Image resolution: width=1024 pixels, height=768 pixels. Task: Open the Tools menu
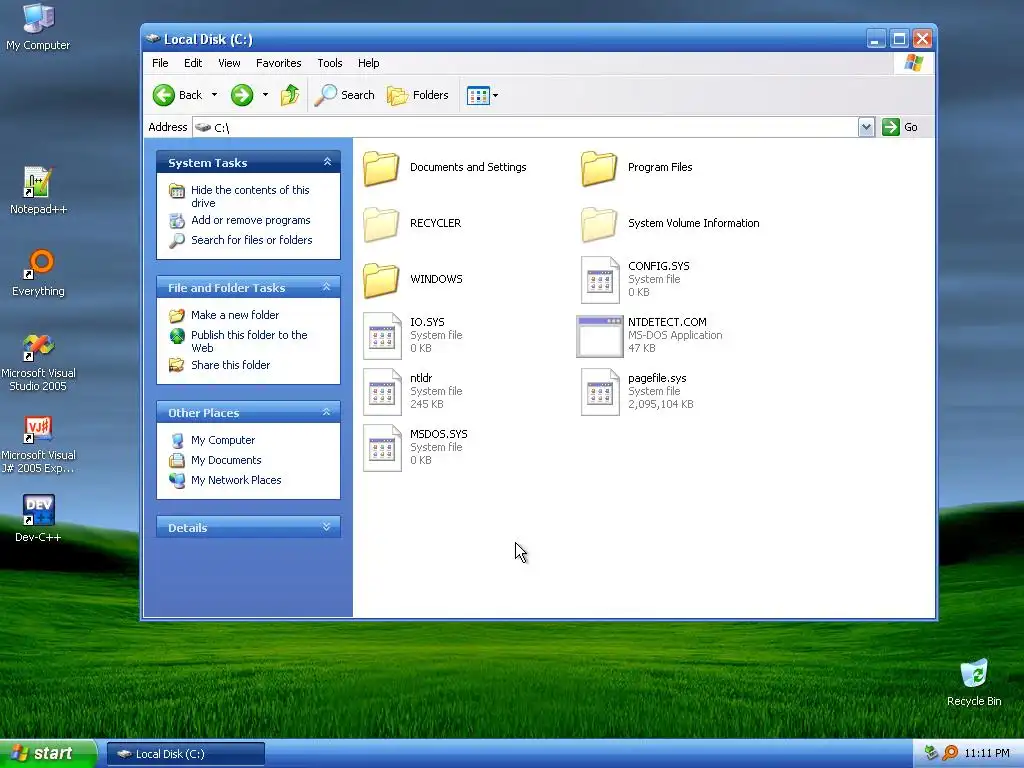[x=330, y=63]
